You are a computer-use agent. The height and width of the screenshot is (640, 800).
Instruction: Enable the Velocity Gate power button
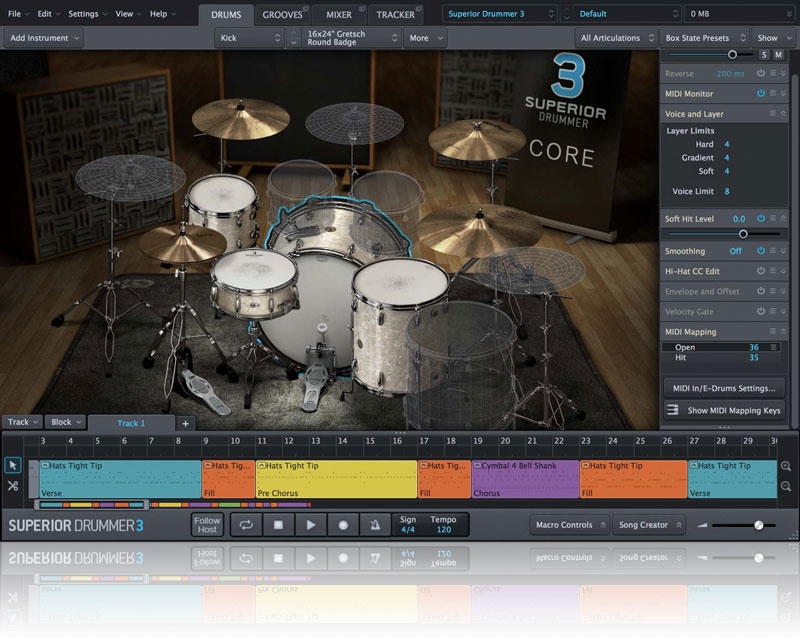761,311
